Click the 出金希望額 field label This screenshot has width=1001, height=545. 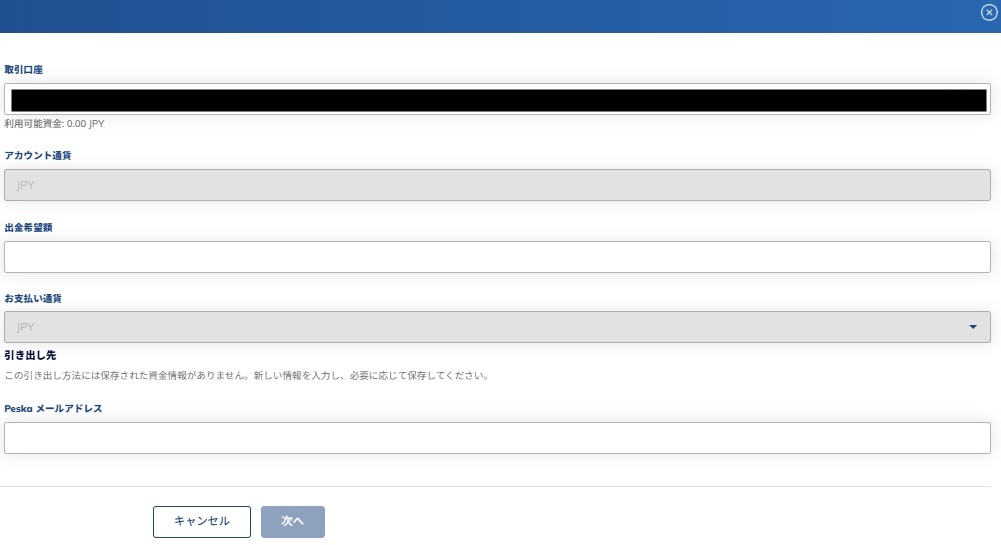click(x=28, y=227)
